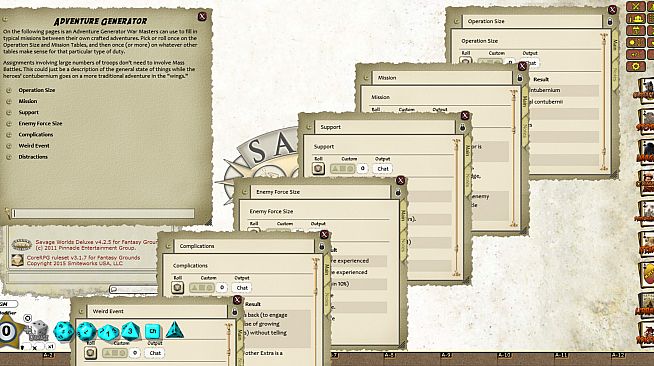Viewport: 654px width, 366px height.
Task: Click the link icon left of Mission title
Action: coord(366,78)
